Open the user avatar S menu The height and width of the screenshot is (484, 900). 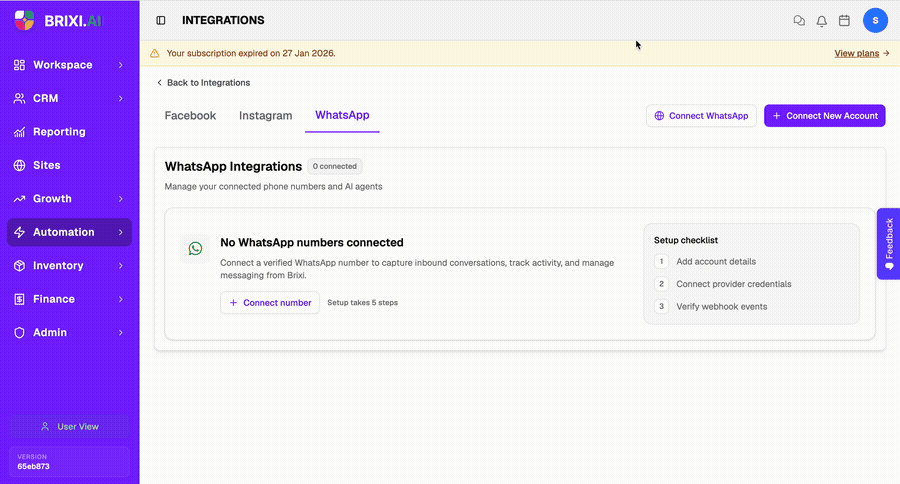(875, 21)
